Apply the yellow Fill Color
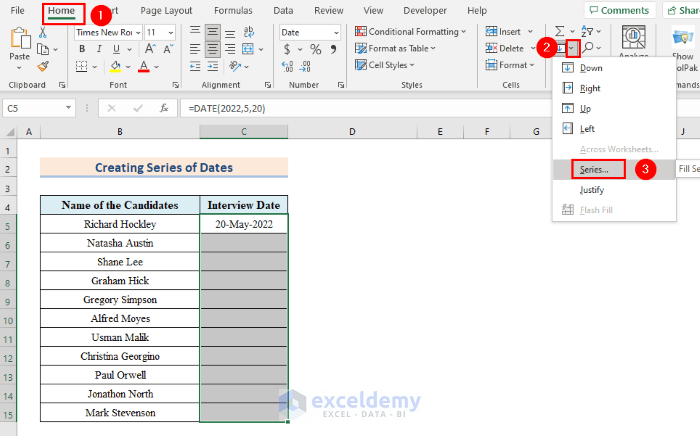The image size is (700, 436). tap(116, 66)
